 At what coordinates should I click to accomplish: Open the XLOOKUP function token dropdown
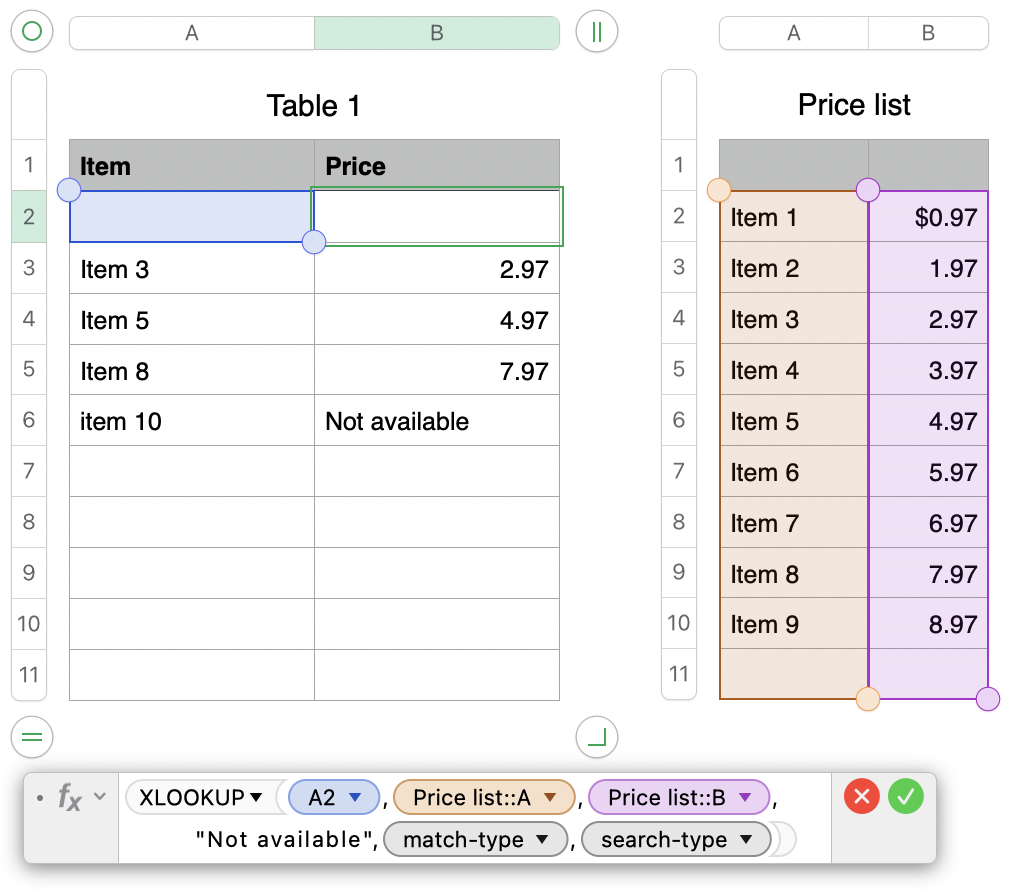256,797
